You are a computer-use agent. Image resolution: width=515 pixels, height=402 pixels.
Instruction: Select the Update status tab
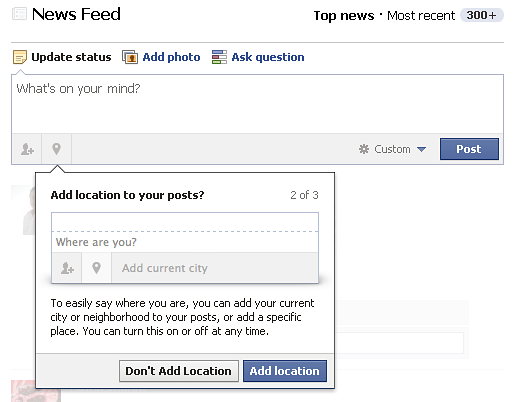(x=71, y=57)
